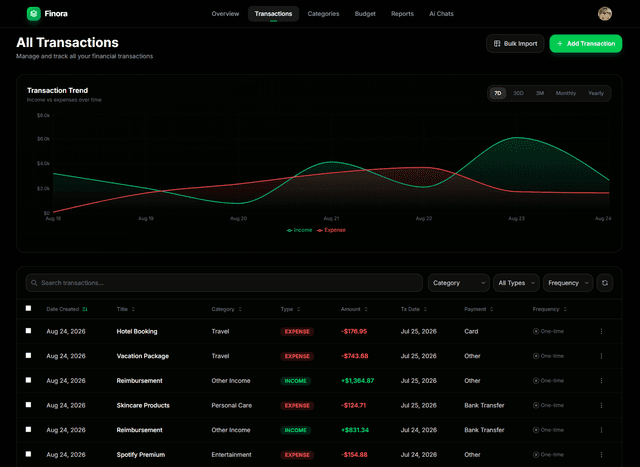The width and height of the screenshot is (640, 467).
Task: Click the Search transactions input field
Action: [224, 283]
